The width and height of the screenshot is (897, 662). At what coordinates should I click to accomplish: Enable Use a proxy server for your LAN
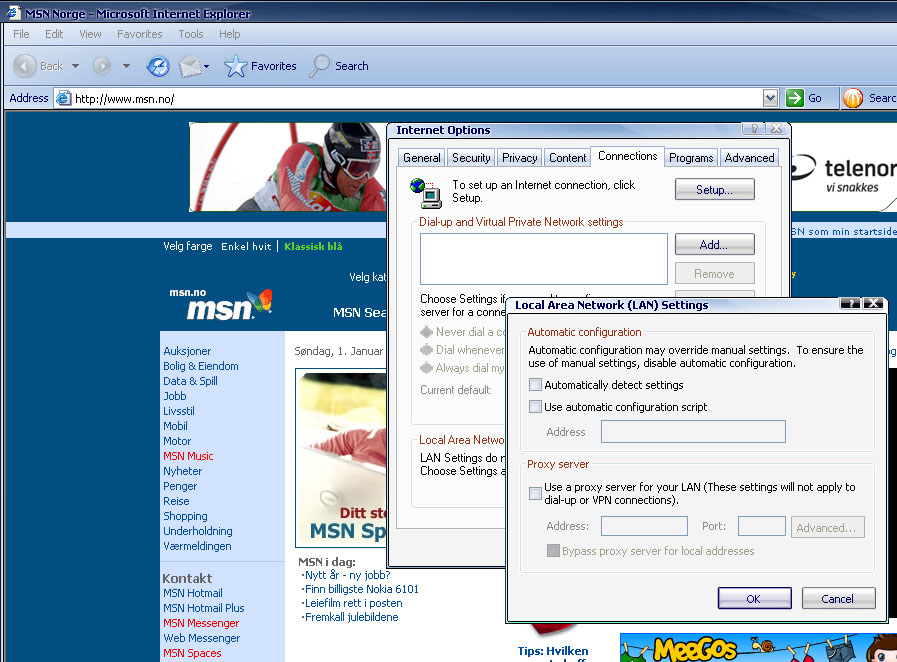[x=535, y=493]
